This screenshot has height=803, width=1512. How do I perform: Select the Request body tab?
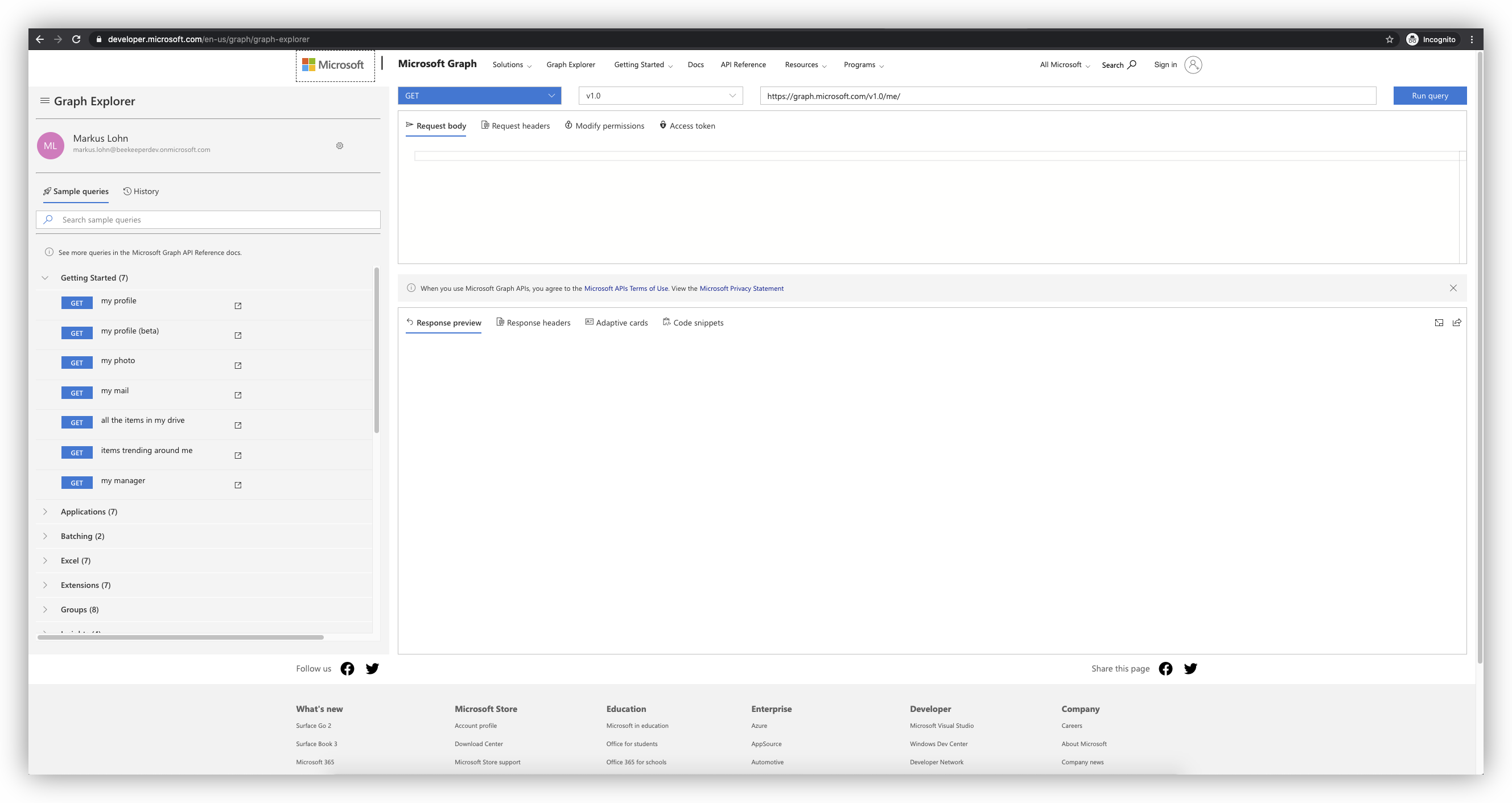pyautogui.click(x=435, y=126)
